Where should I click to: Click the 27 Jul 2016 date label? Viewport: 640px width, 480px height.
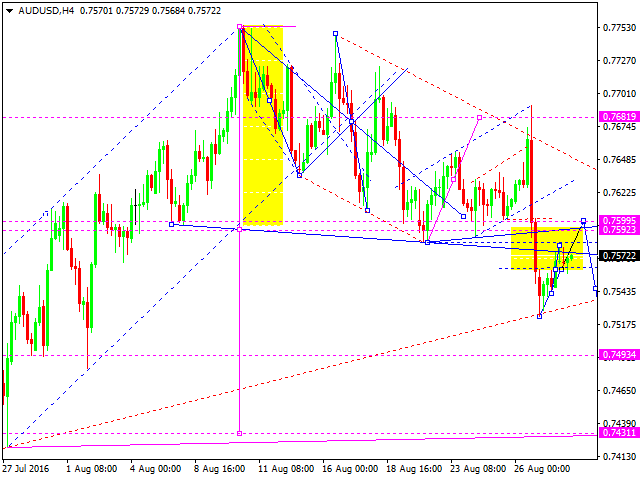(x=26, y=469)
